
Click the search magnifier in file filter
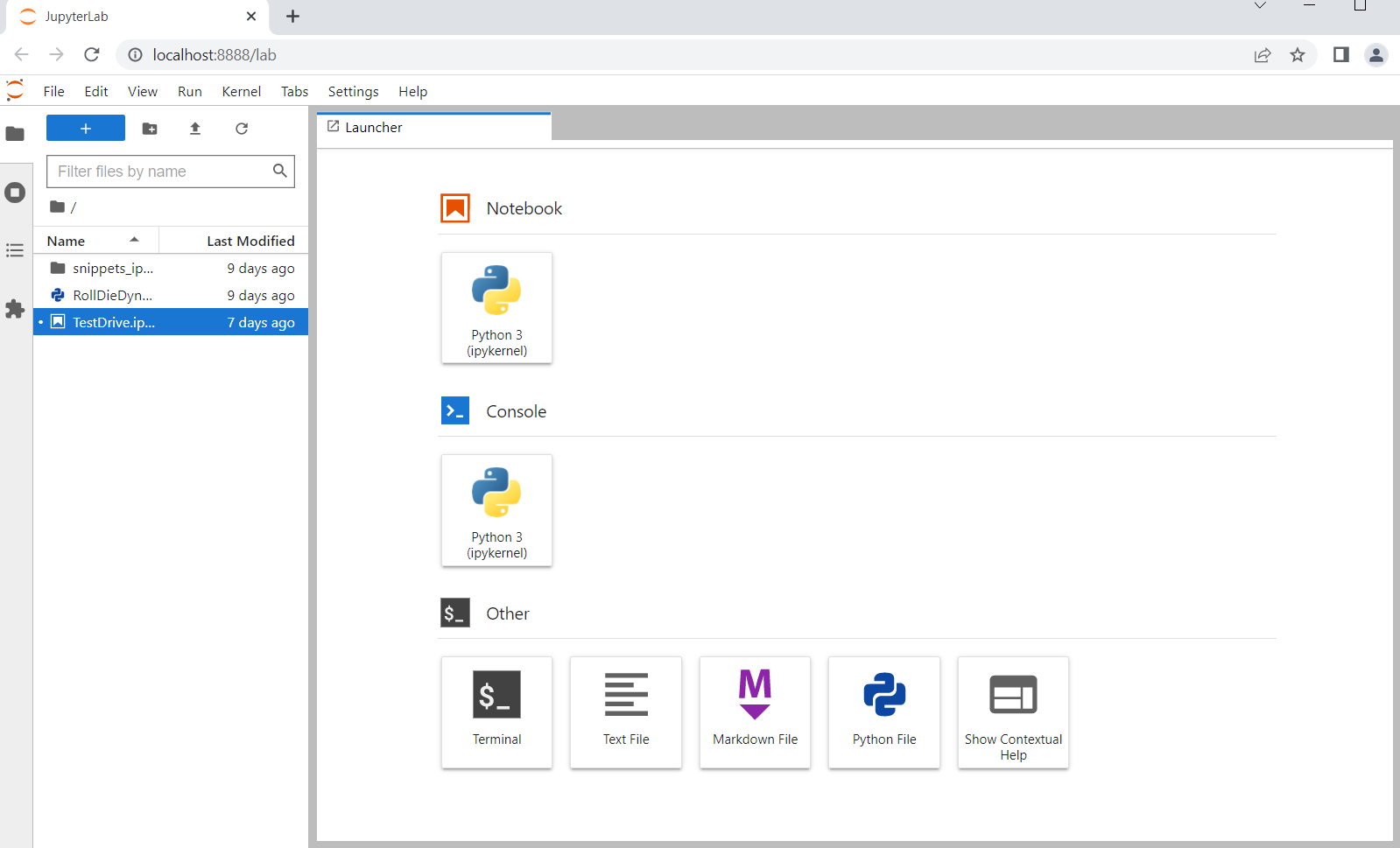click(x=280, y=171)
